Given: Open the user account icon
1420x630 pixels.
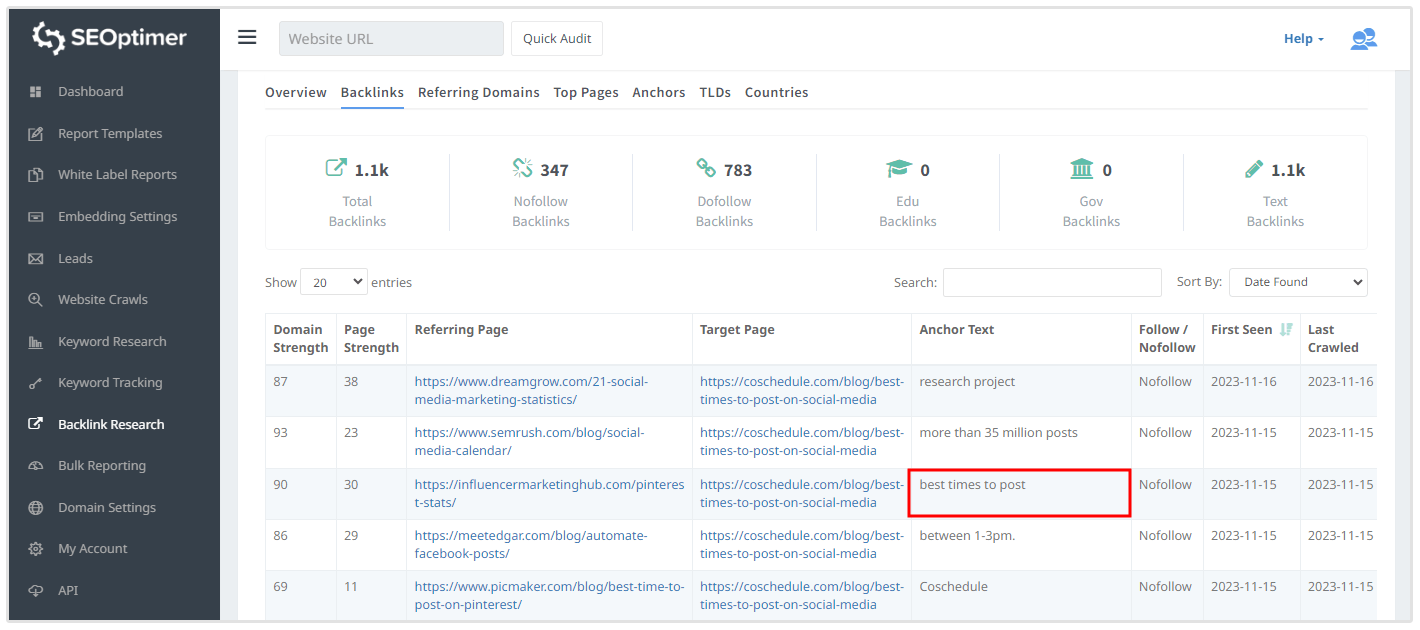Looking at the screenshot, I should 1363,39.
